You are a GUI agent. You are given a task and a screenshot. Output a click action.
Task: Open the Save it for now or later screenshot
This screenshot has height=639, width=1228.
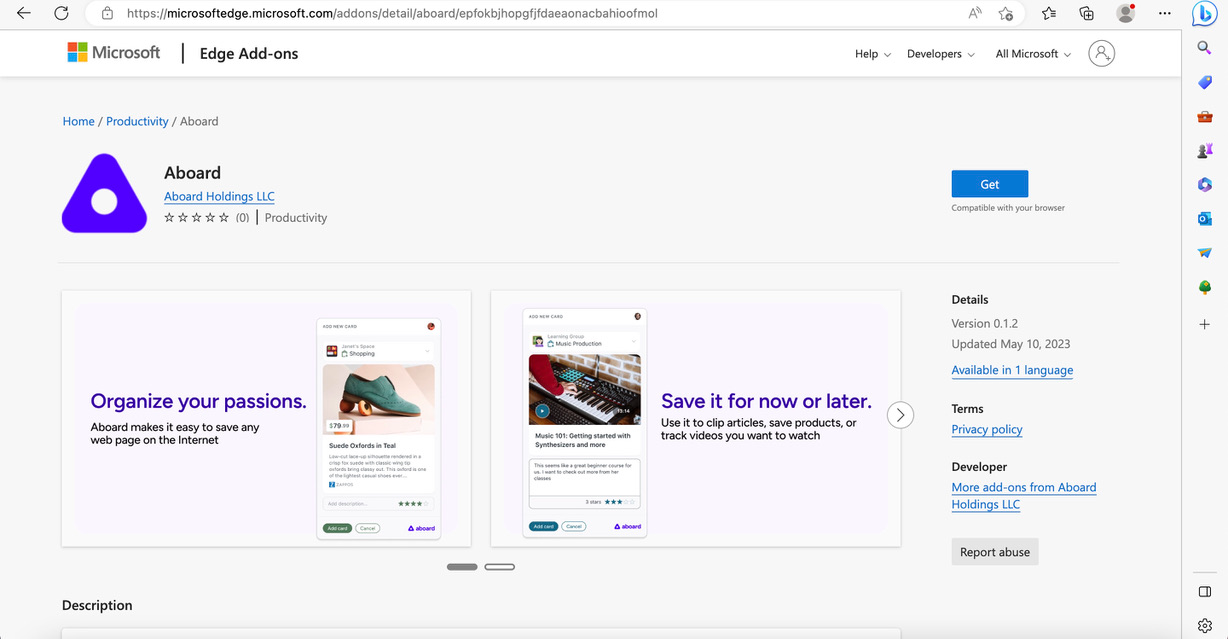pyautogui.click(x=696, y=418)
